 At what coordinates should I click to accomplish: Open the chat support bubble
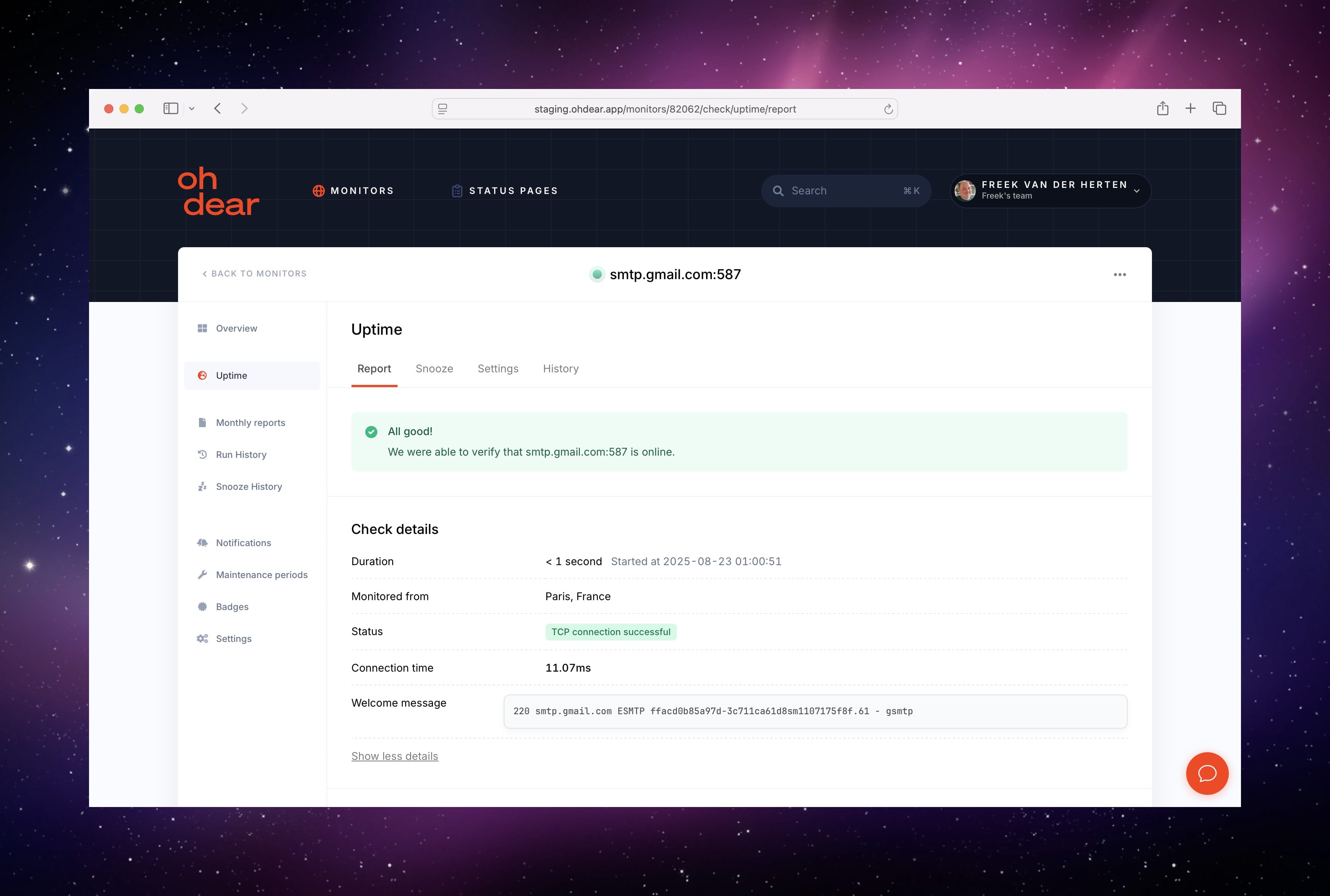tap(1207, 773)
